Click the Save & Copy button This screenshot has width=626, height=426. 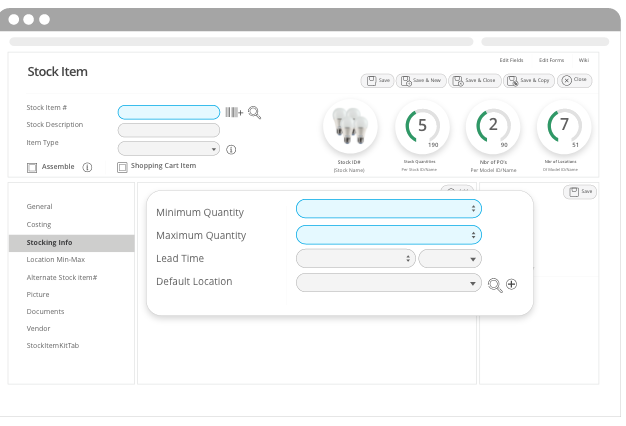(x=529, y=80)
